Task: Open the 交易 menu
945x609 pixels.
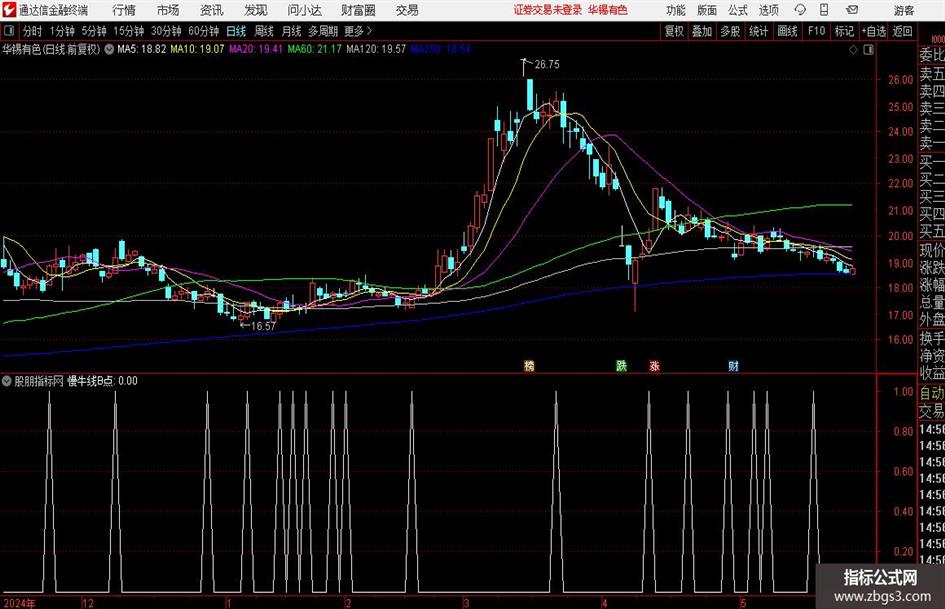Action: (407, 10)
